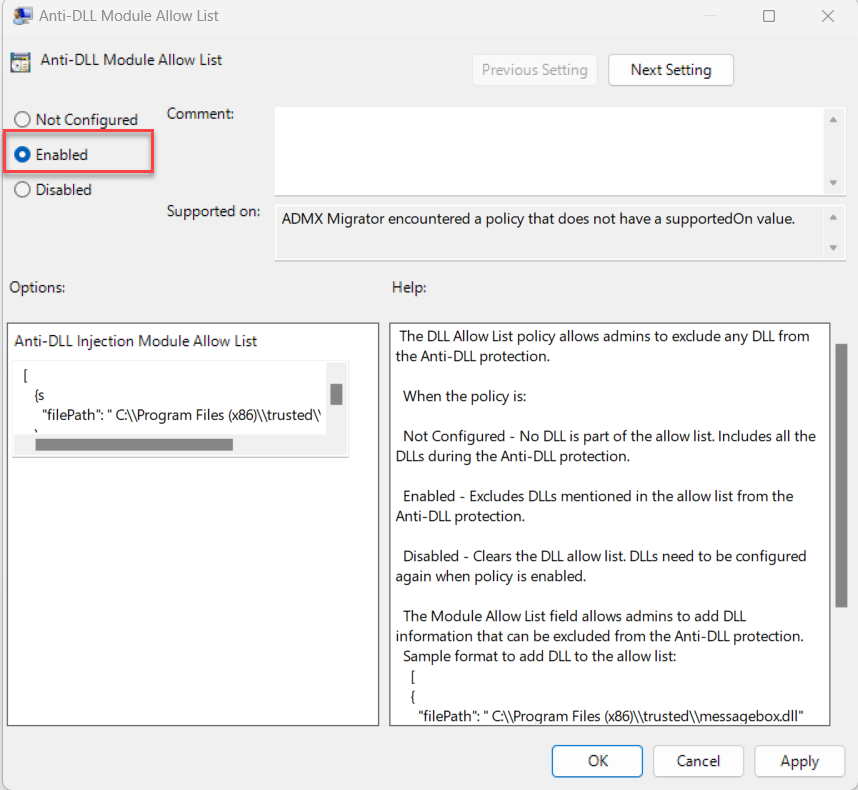Click the Previous Setting button

(x=534, y=70)
